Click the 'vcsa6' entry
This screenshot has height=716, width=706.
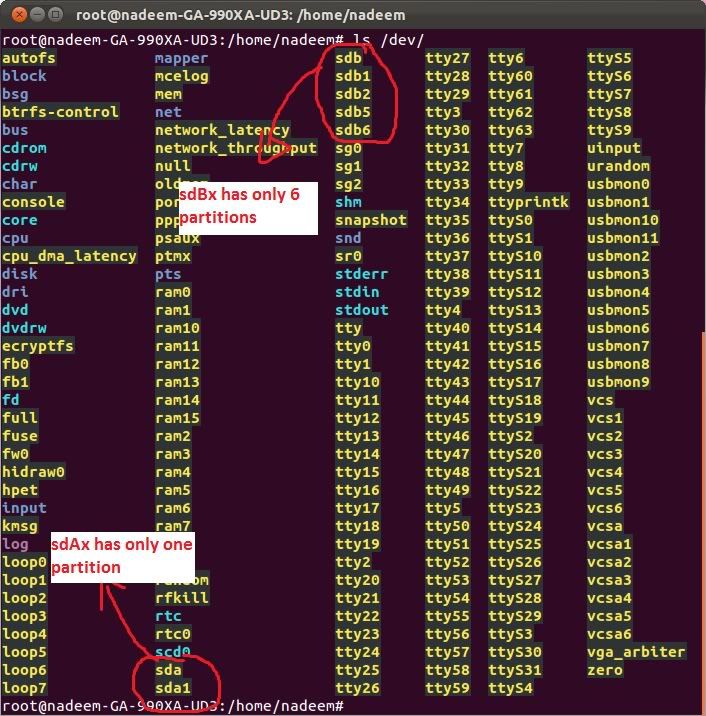(x=610, y=634)
